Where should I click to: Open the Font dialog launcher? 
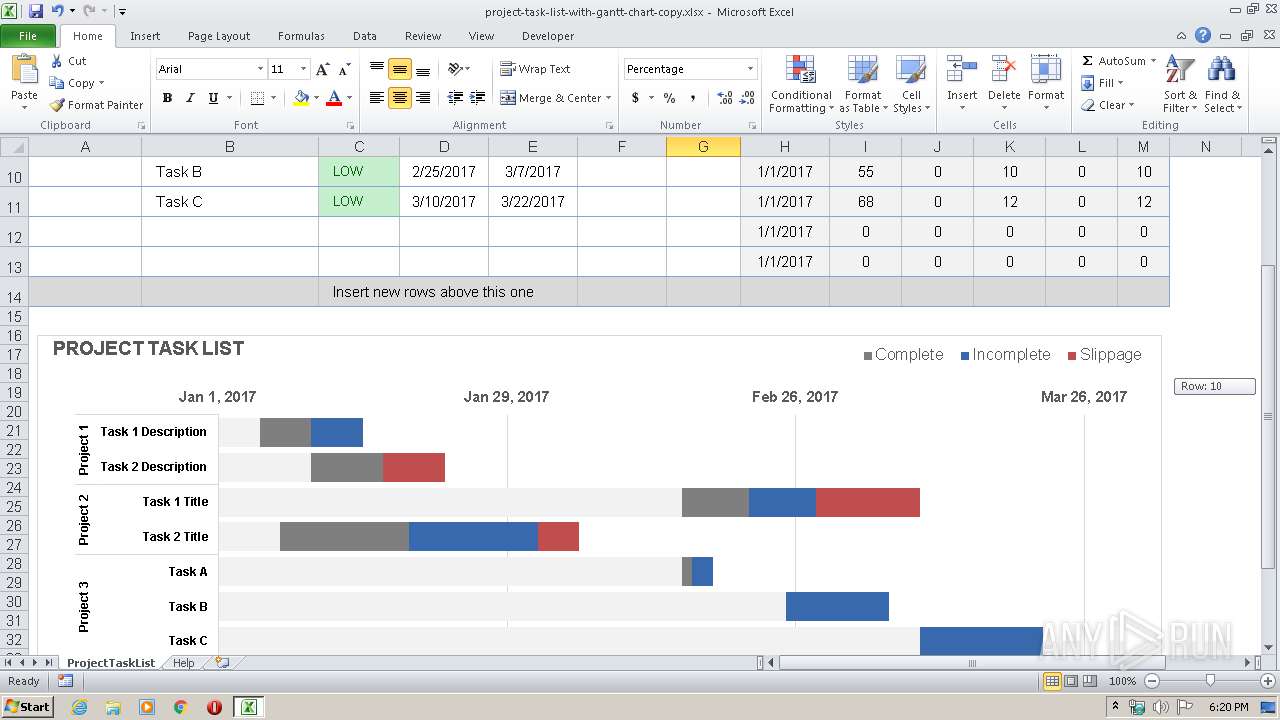tap(350, 126)
